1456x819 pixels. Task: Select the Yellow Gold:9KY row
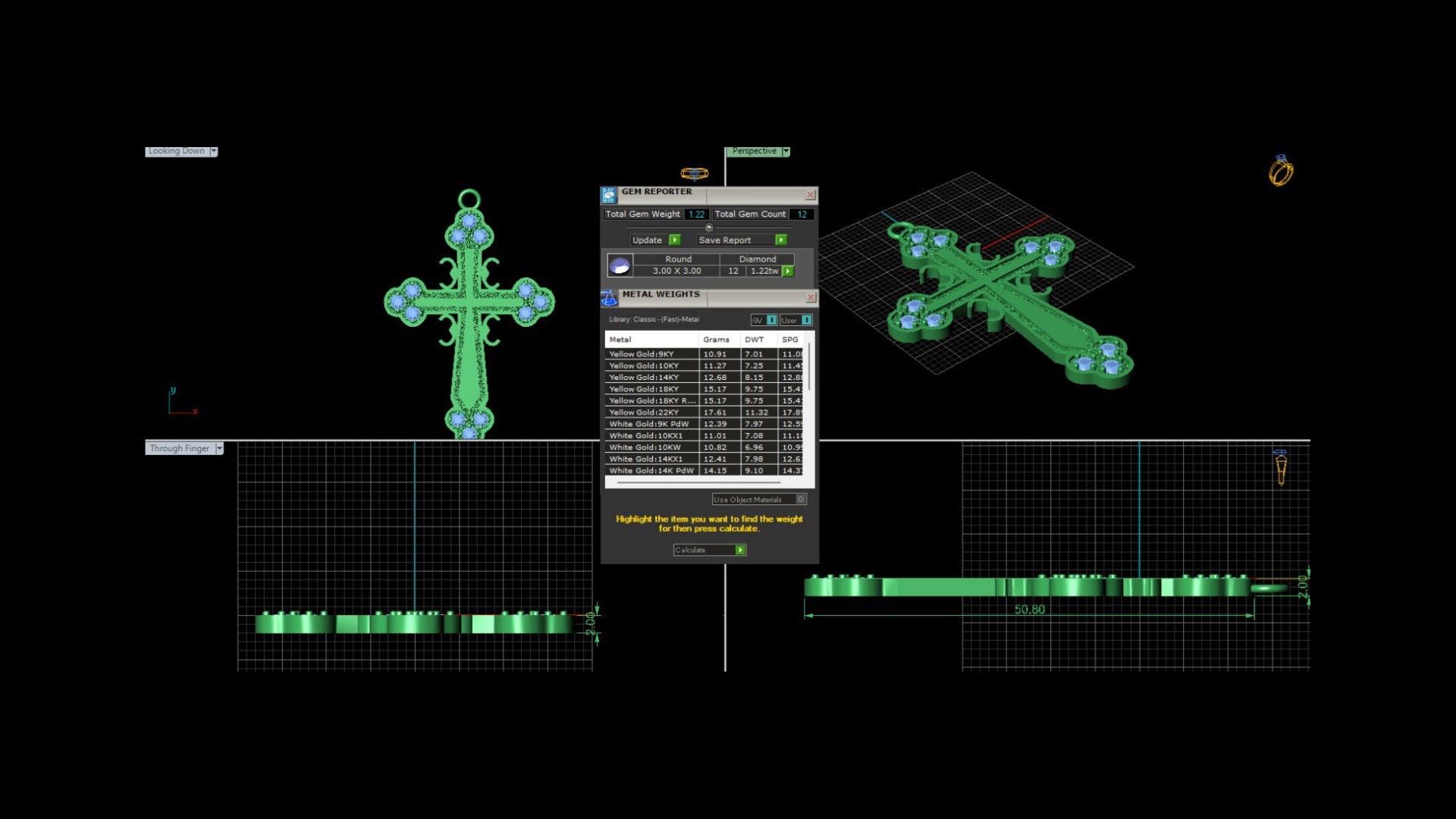coord(704,354)
